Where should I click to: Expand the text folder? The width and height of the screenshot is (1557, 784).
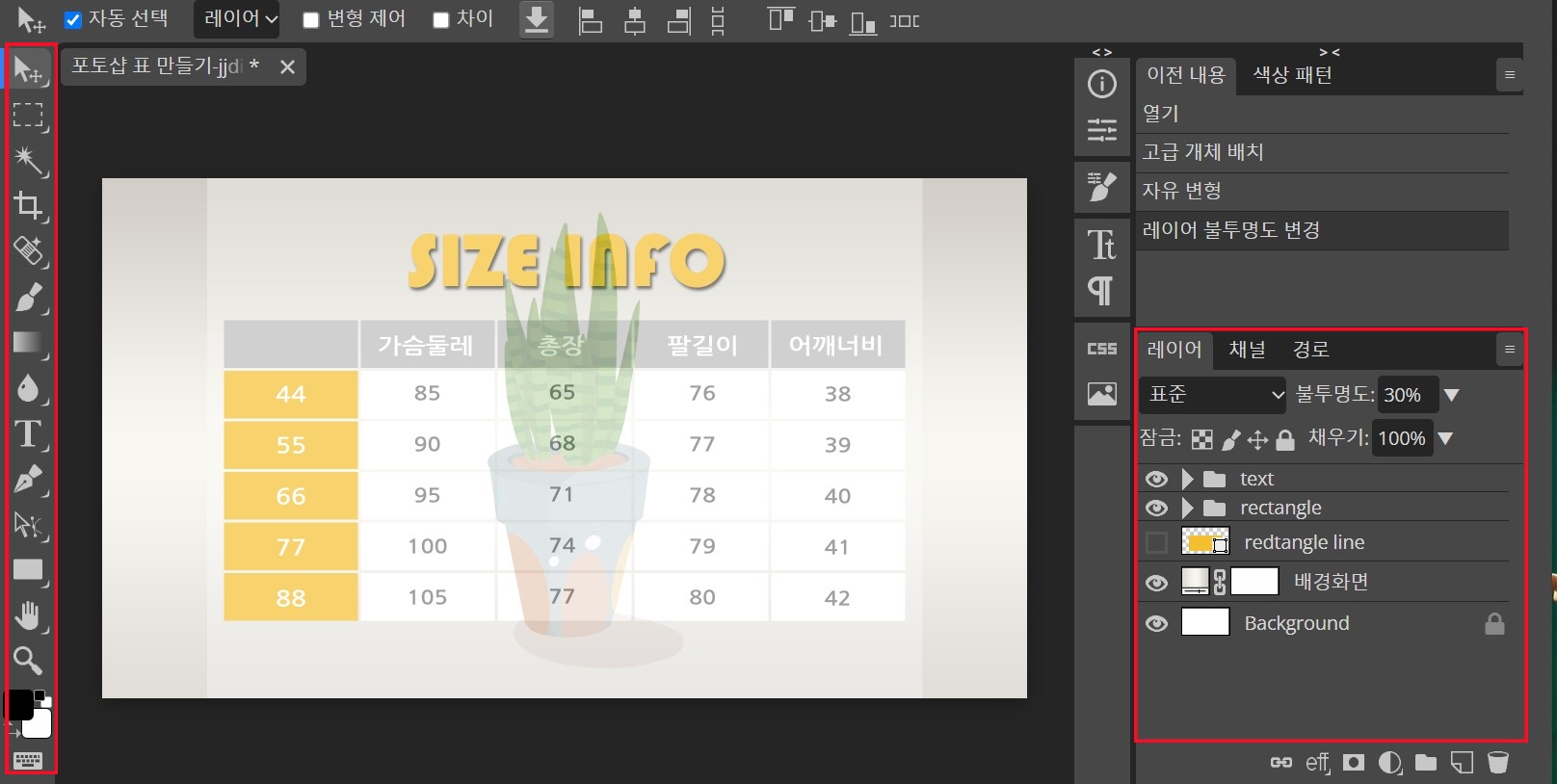tap(1187, 479)
